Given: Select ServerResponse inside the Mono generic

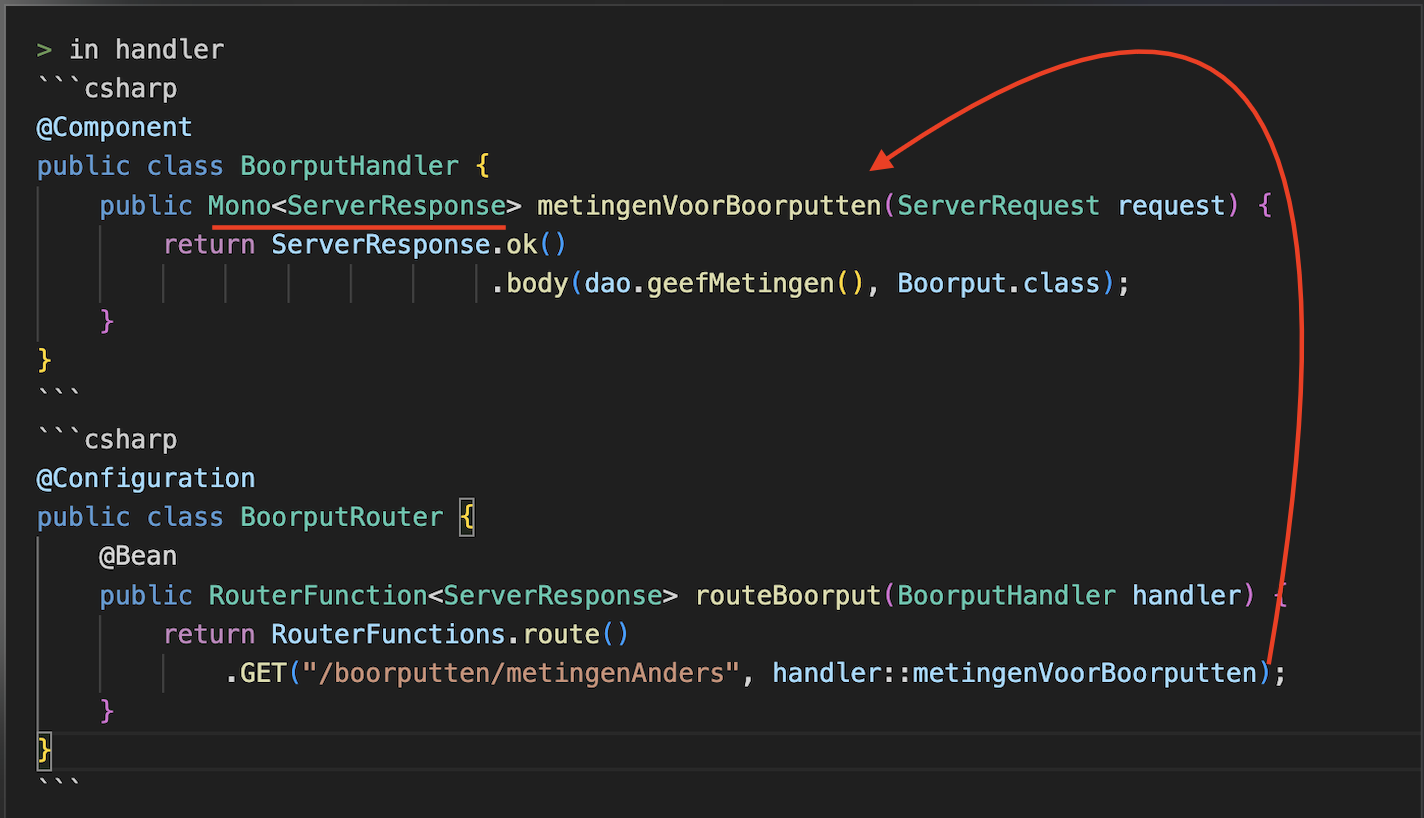Looking at the screenshot, I should (x=396, y=206).
